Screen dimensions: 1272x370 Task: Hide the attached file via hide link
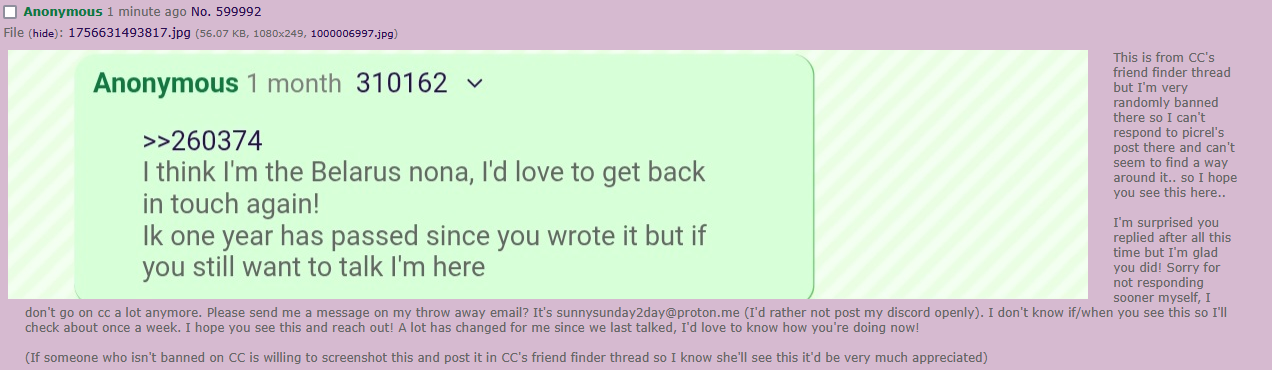point(44,33)
